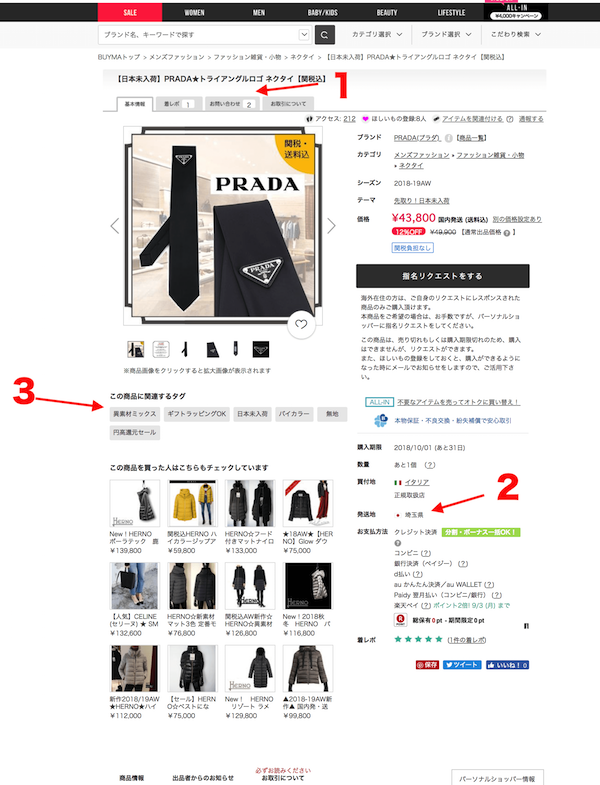Select the 日本未入荷 tag
This screenshot has width=600, height=785.
[x=252, y=414]
